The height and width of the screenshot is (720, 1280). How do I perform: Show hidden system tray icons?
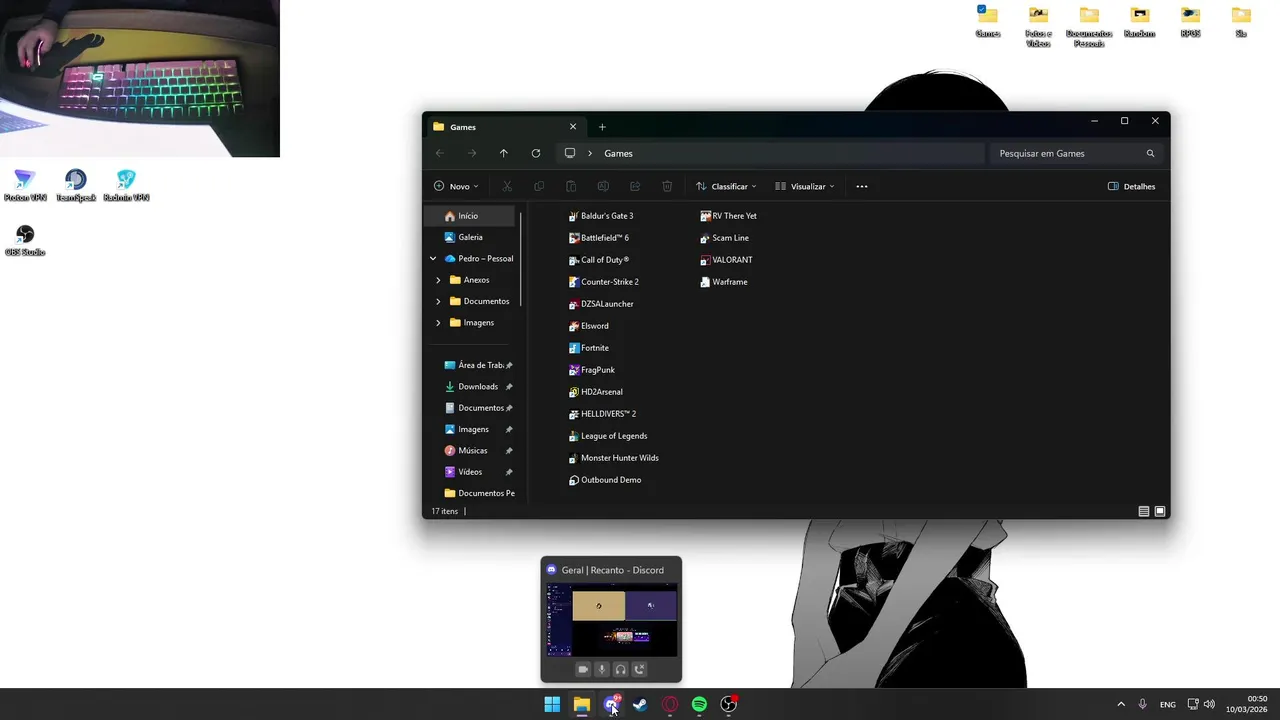point(1121,704)
